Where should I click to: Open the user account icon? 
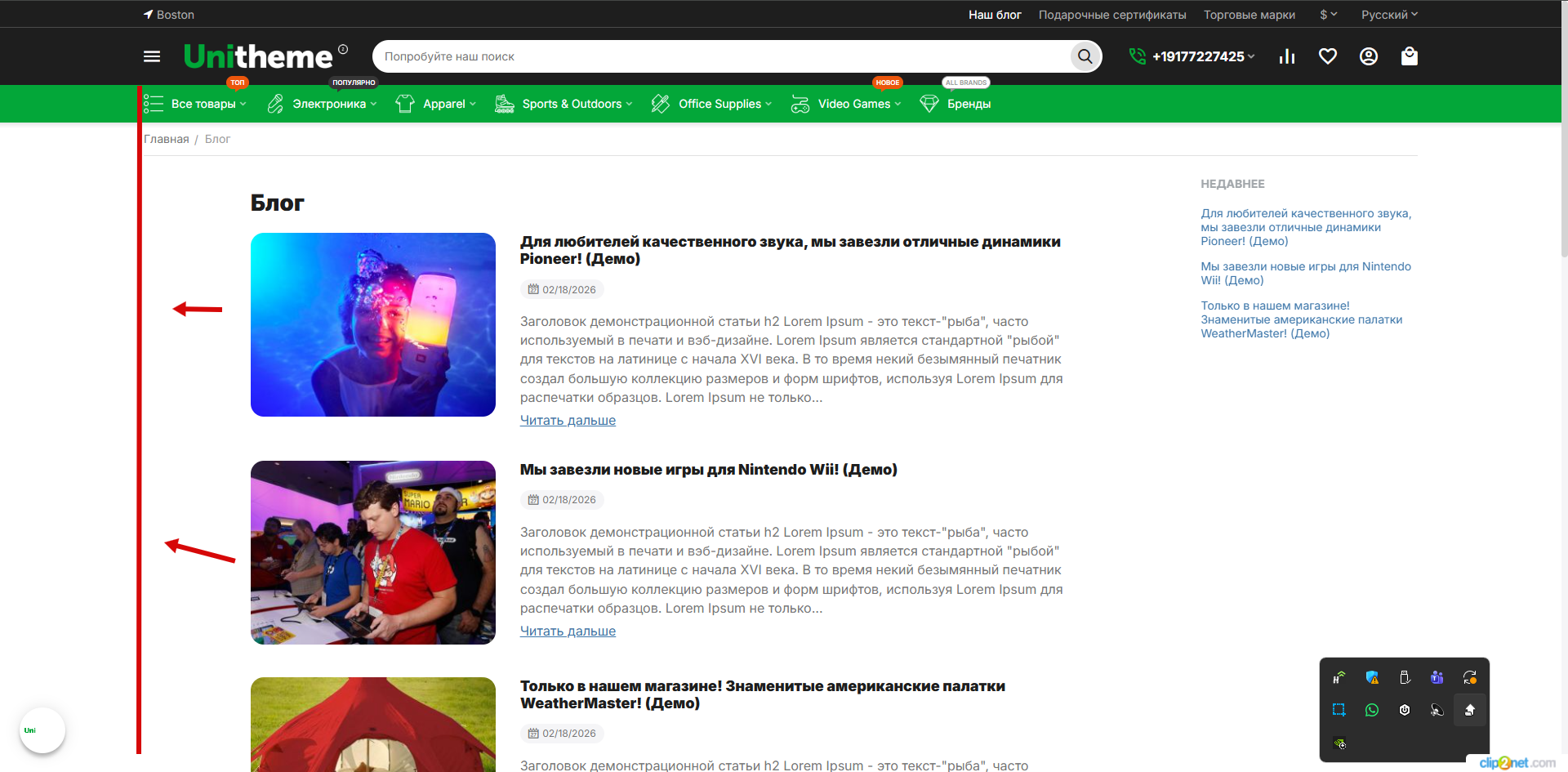click(x=1369, y=56)
